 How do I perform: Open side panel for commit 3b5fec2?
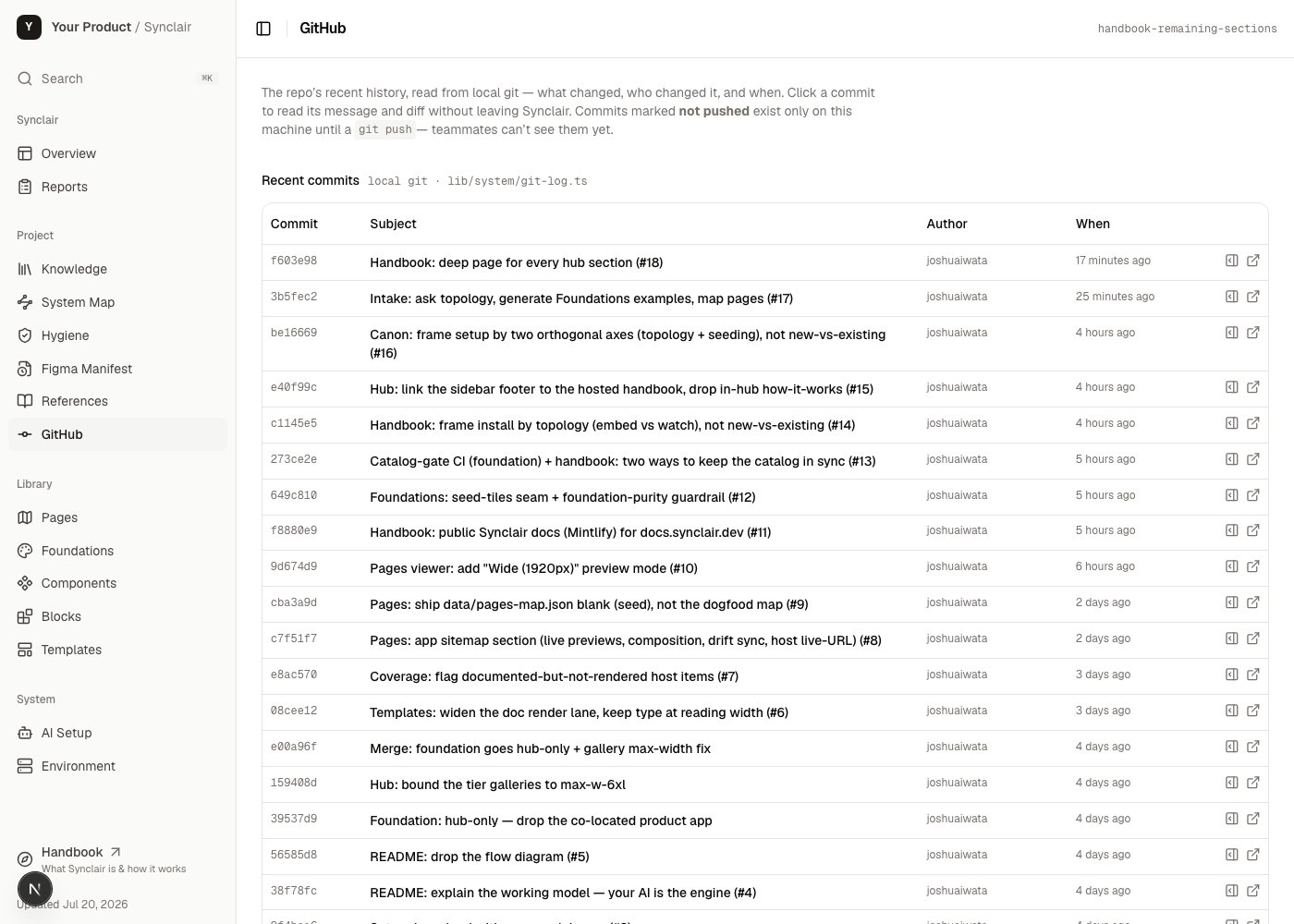pos(1231,297)
